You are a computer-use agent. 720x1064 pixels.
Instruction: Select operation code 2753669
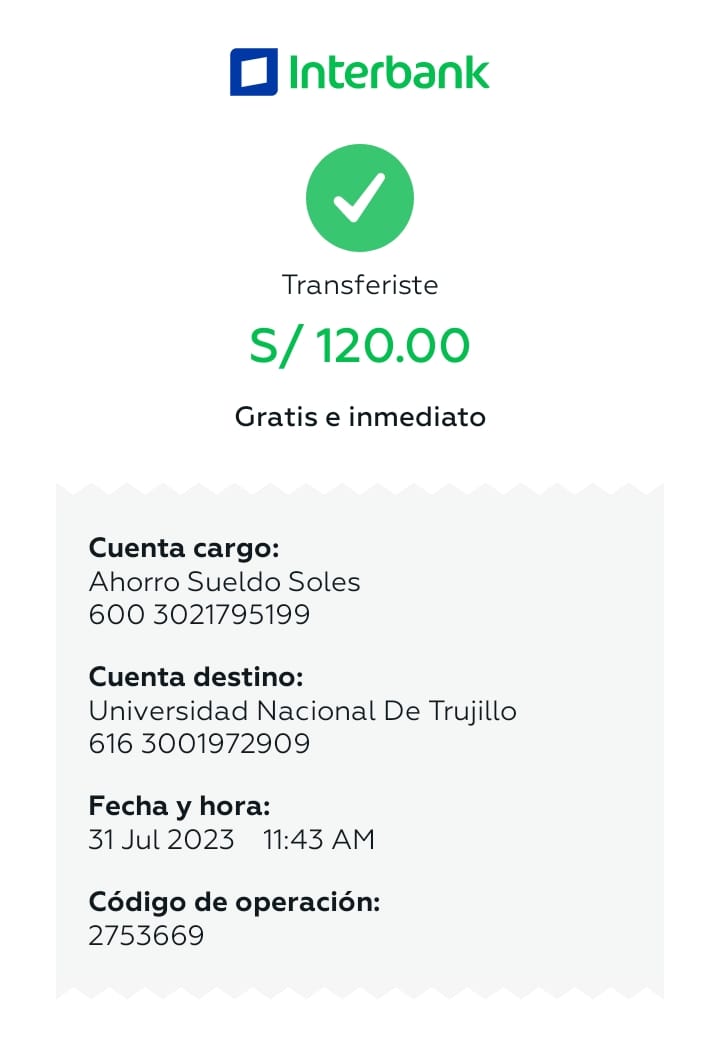(x=146, y=935)
